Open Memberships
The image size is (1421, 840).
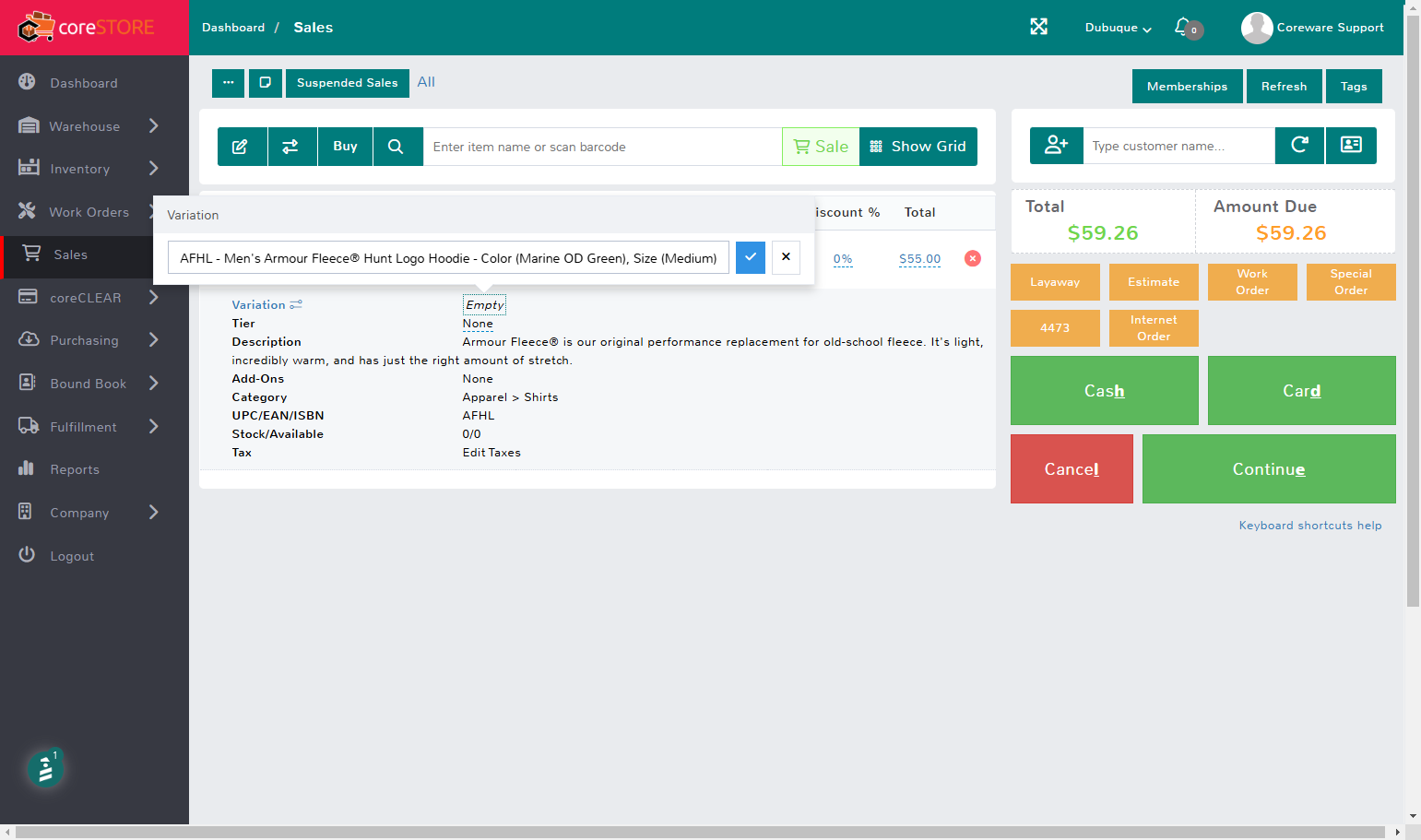pyautogui.click(x=1188, y=87)
